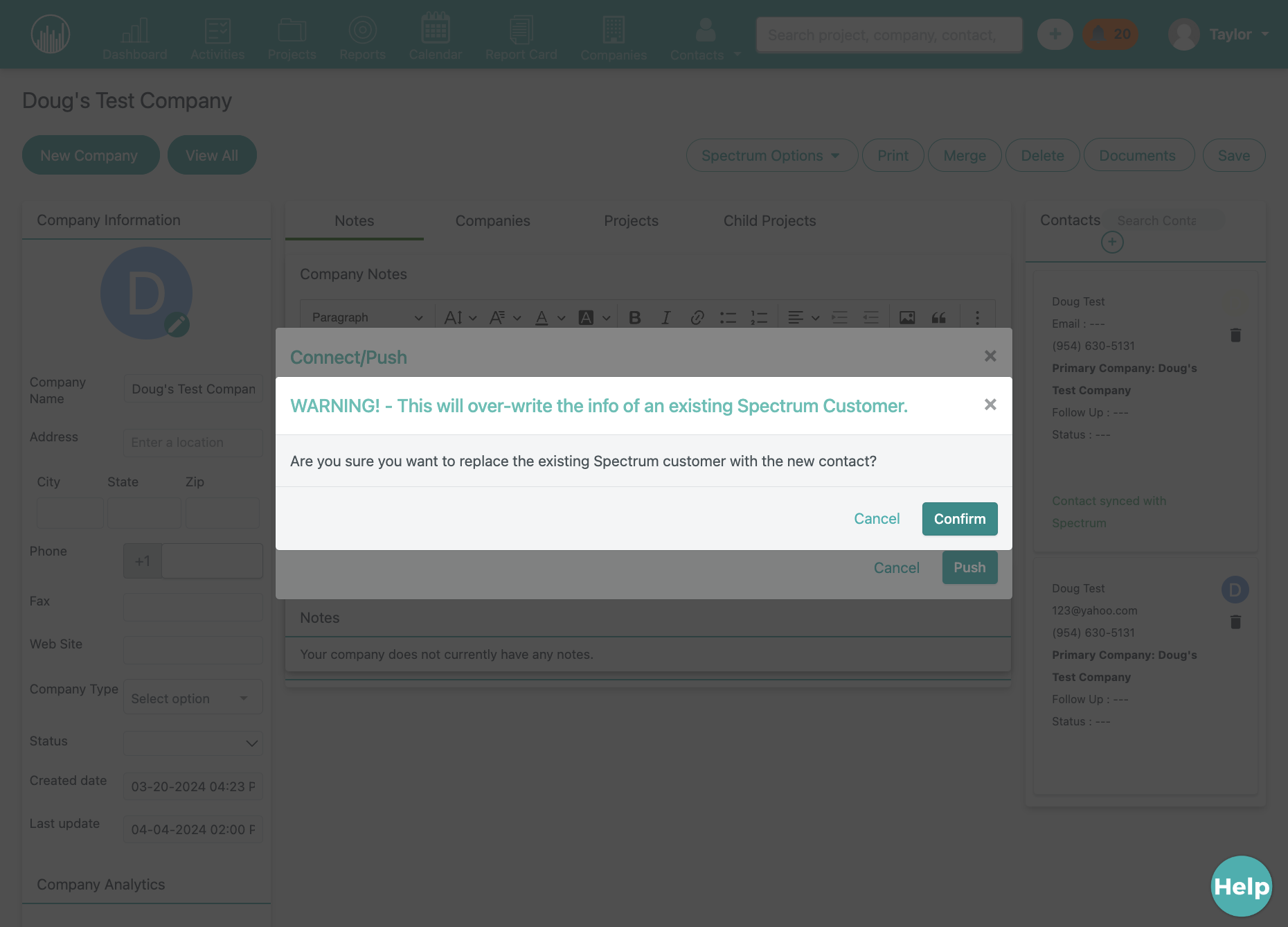
Task: Open the font color picker
Action: coord(551,317)
